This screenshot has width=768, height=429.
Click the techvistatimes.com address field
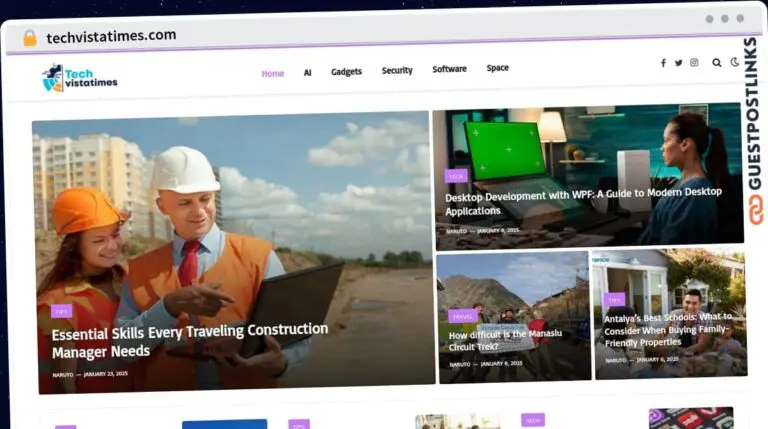pos(111,36)
